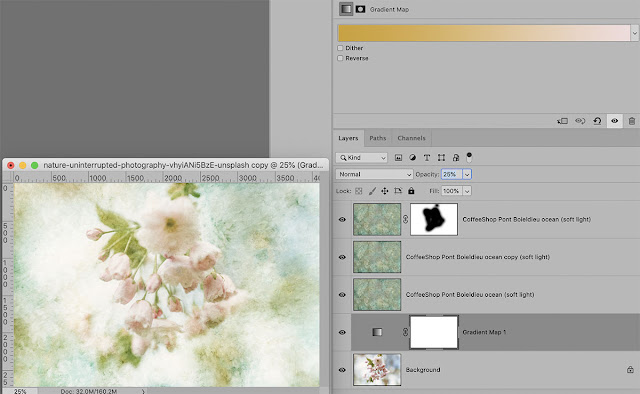Open the gradient picker dropdown arrow
This screenshot has width=640, height=394.
tap(635, 33)
